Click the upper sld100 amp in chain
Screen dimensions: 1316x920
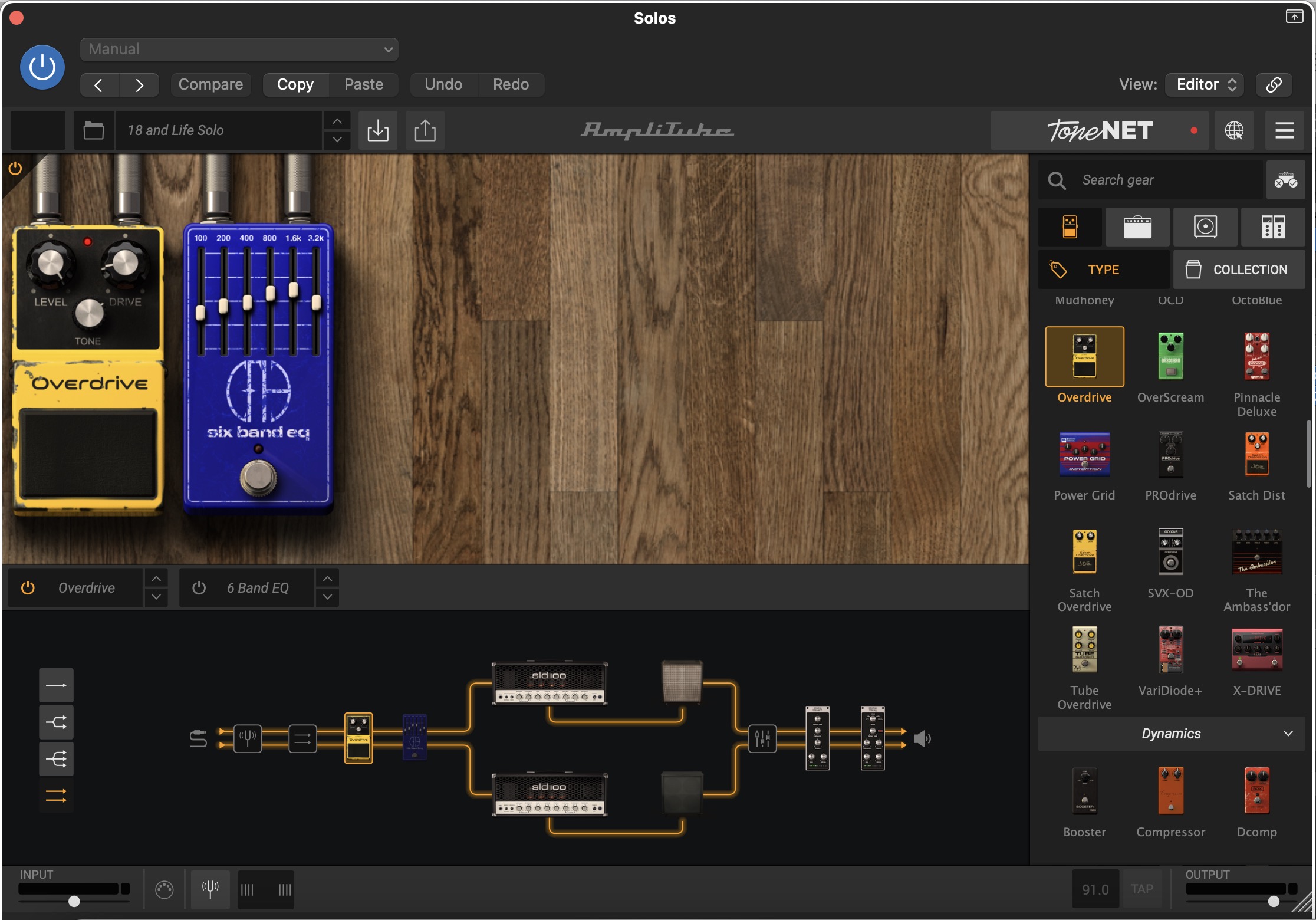point(550,684)
